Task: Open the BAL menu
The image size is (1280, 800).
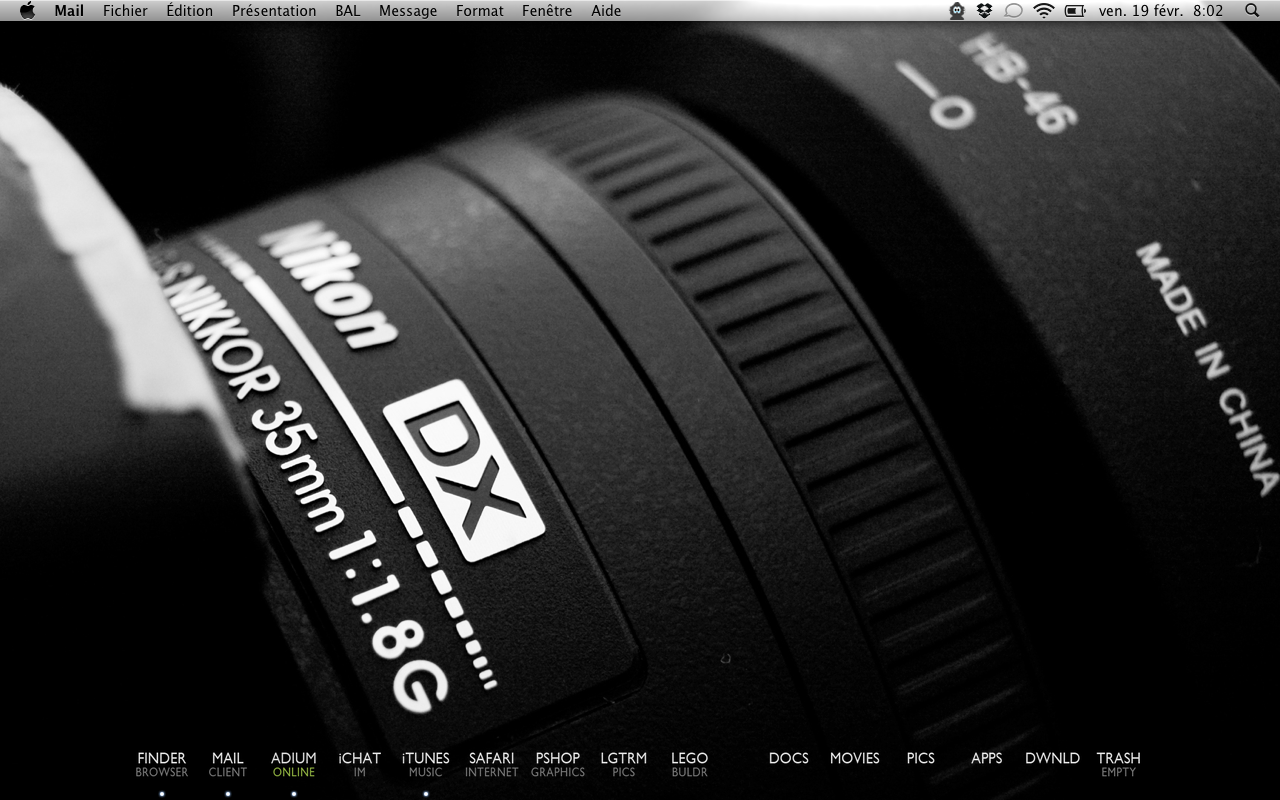Action: tap(348, 11)
